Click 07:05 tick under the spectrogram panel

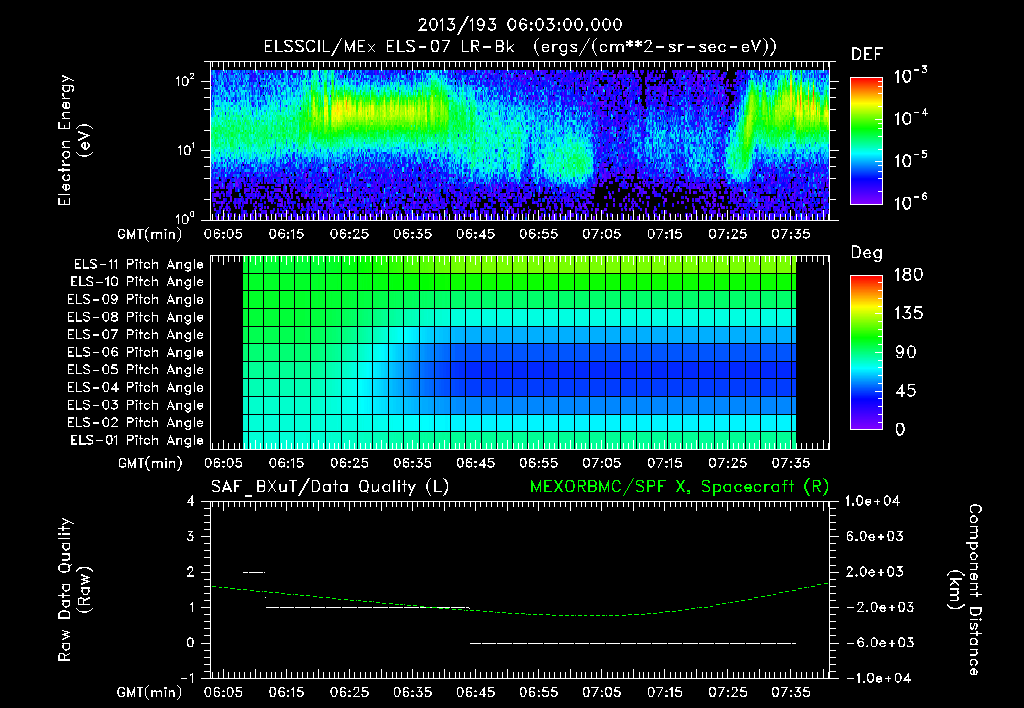tap(601, 234)
